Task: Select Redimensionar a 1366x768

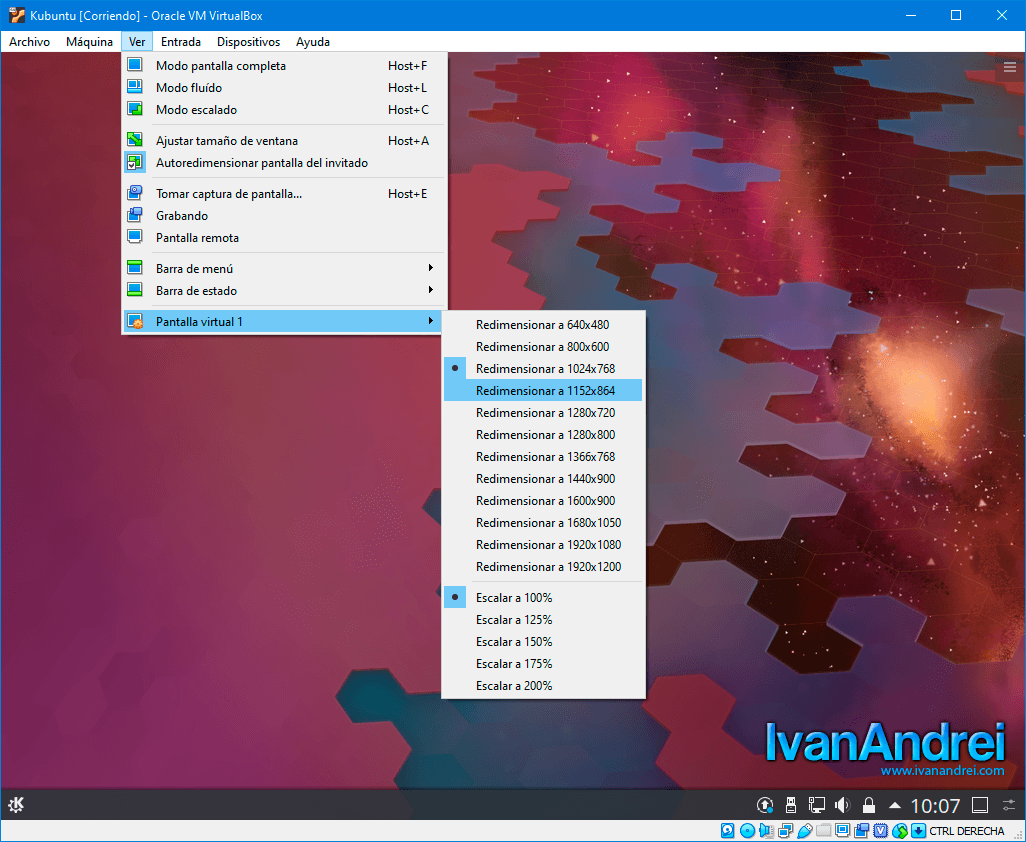Action: pos(543,457)
